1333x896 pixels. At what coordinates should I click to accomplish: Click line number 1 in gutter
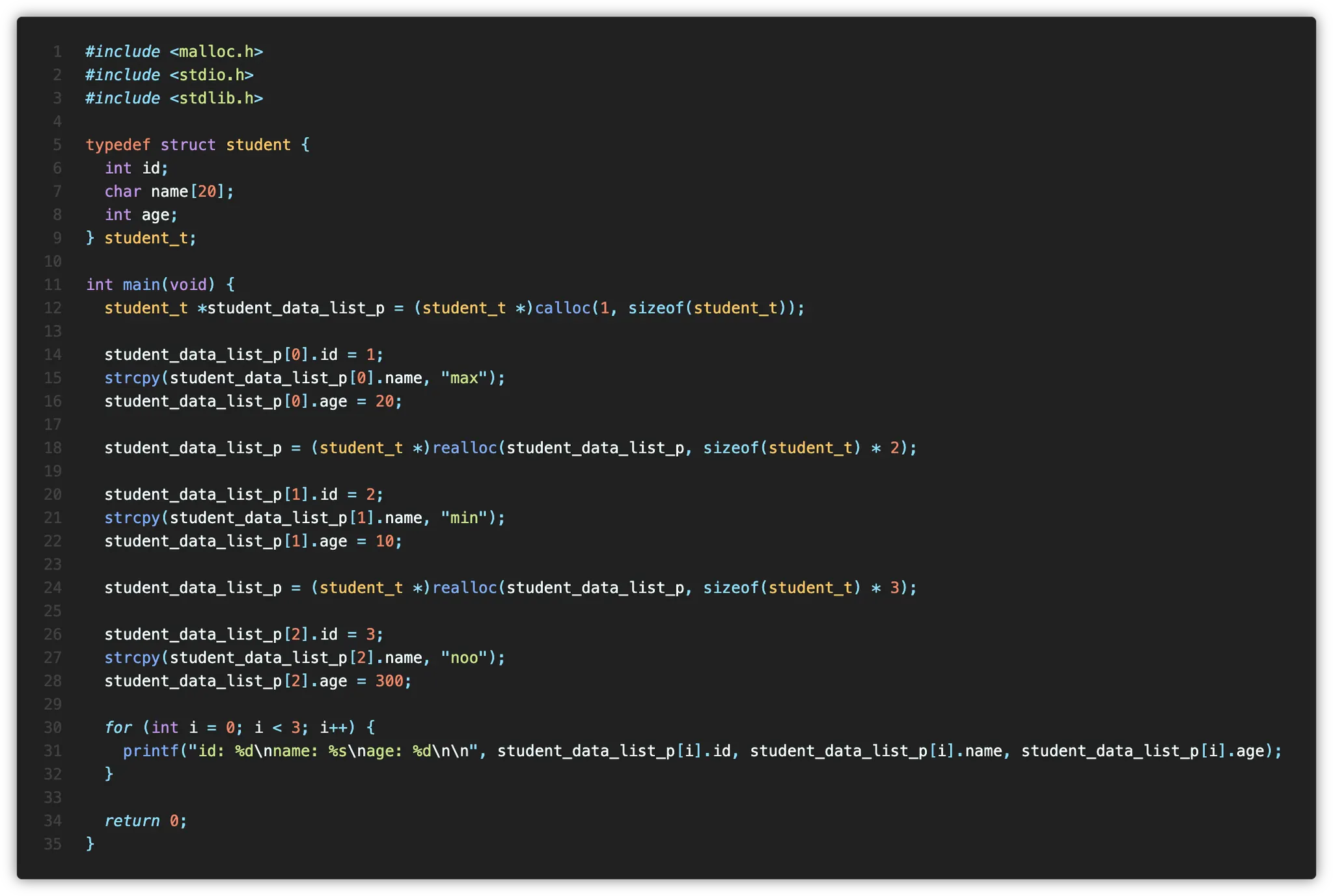point(57,51)
